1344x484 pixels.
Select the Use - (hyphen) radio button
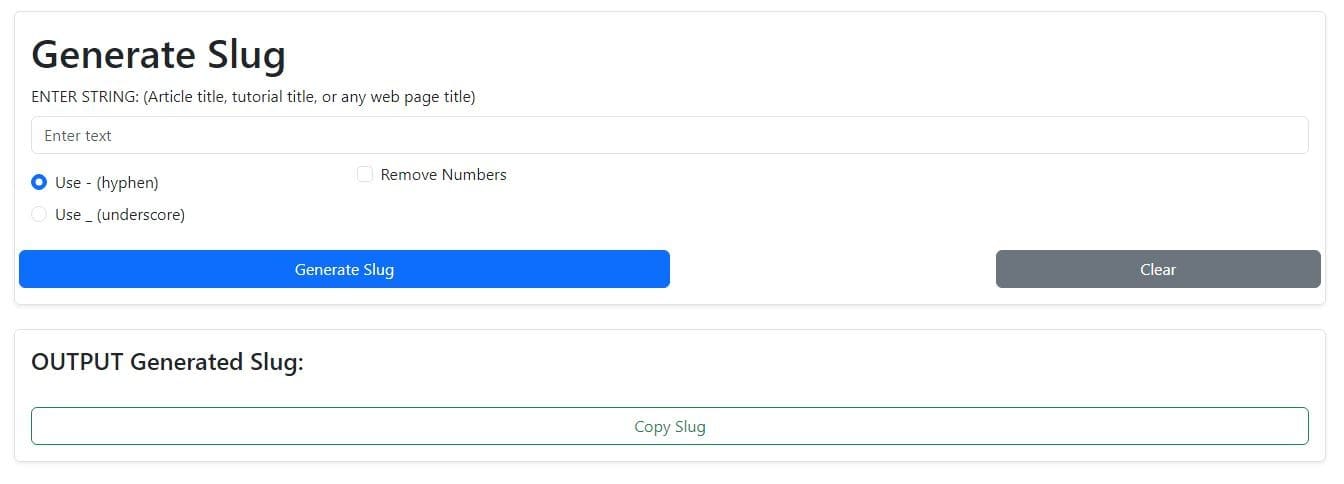tap(39, 182)
